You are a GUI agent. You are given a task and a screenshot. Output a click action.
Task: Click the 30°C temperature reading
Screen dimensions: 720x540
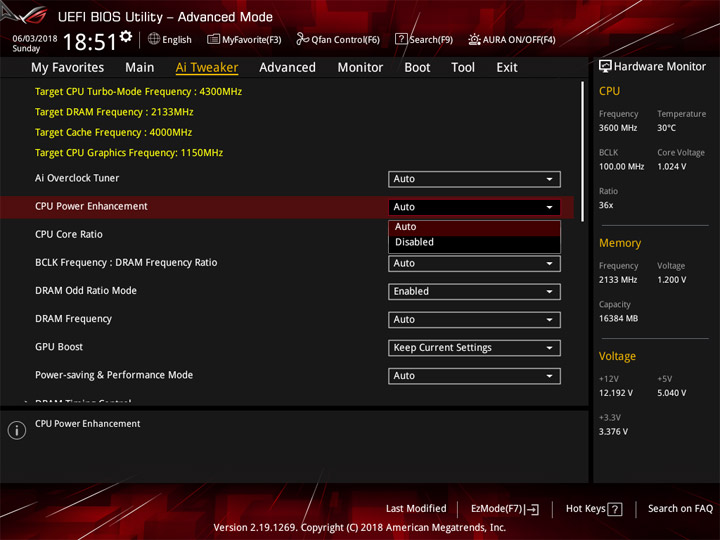click(x=666, y=128)
